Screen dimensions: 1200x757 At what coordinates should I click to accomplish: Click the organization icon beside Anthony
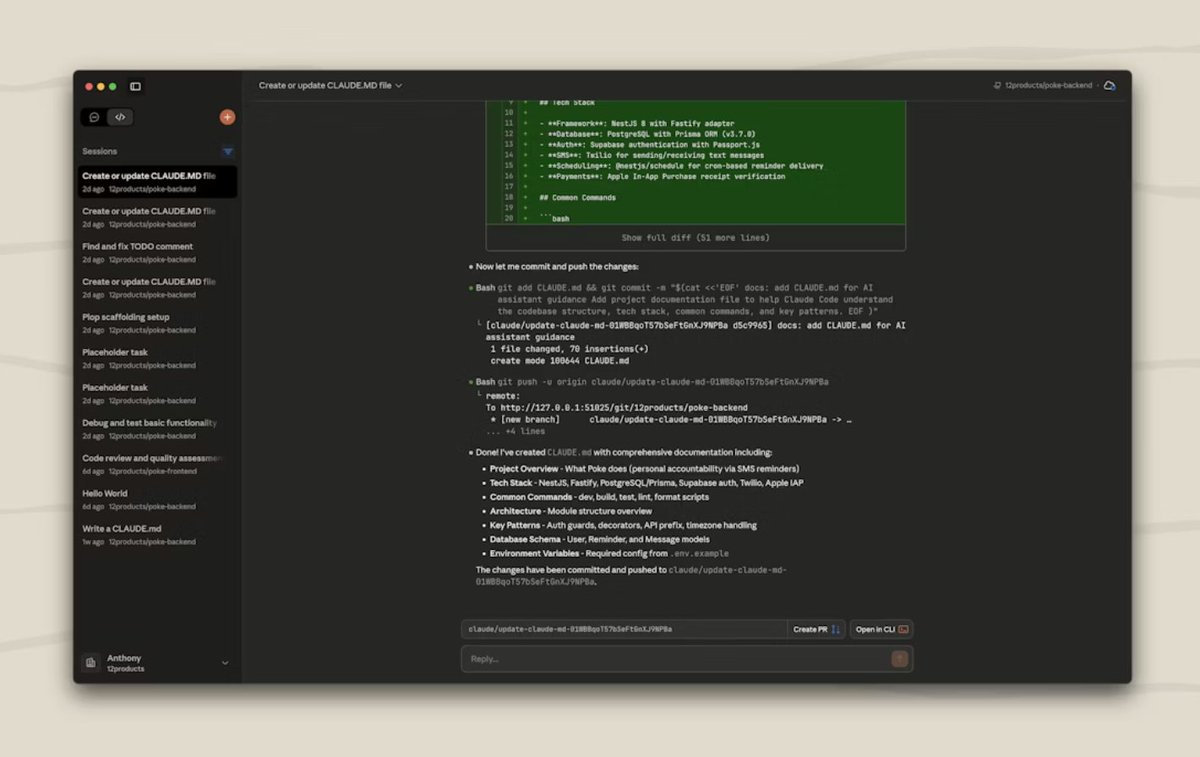coord(91,663)
